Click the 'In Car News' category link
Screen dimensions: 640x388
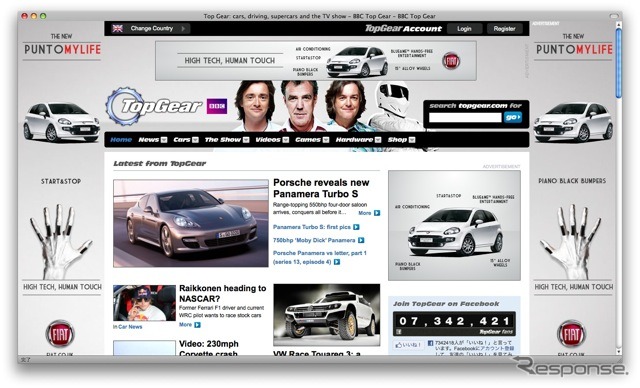(x=128, y=327)
